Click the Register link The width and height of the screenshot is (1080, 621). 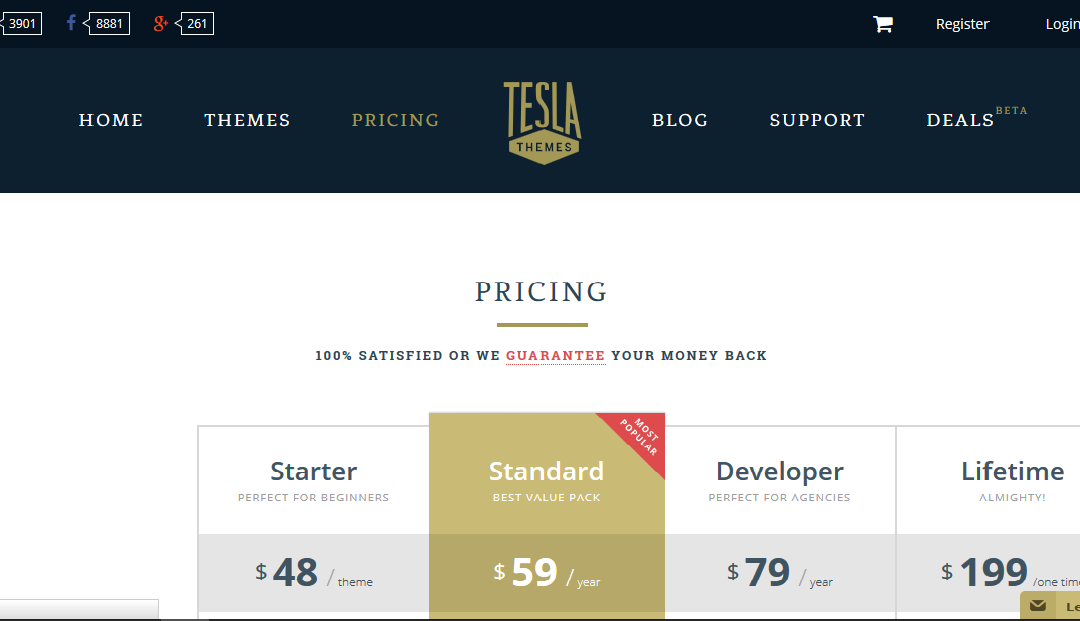point(962,24)
